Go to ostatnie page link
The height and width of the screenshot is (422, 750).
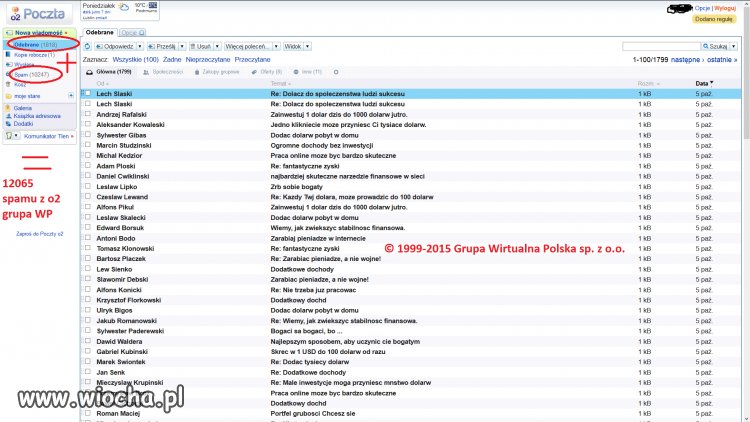(722, 60)
